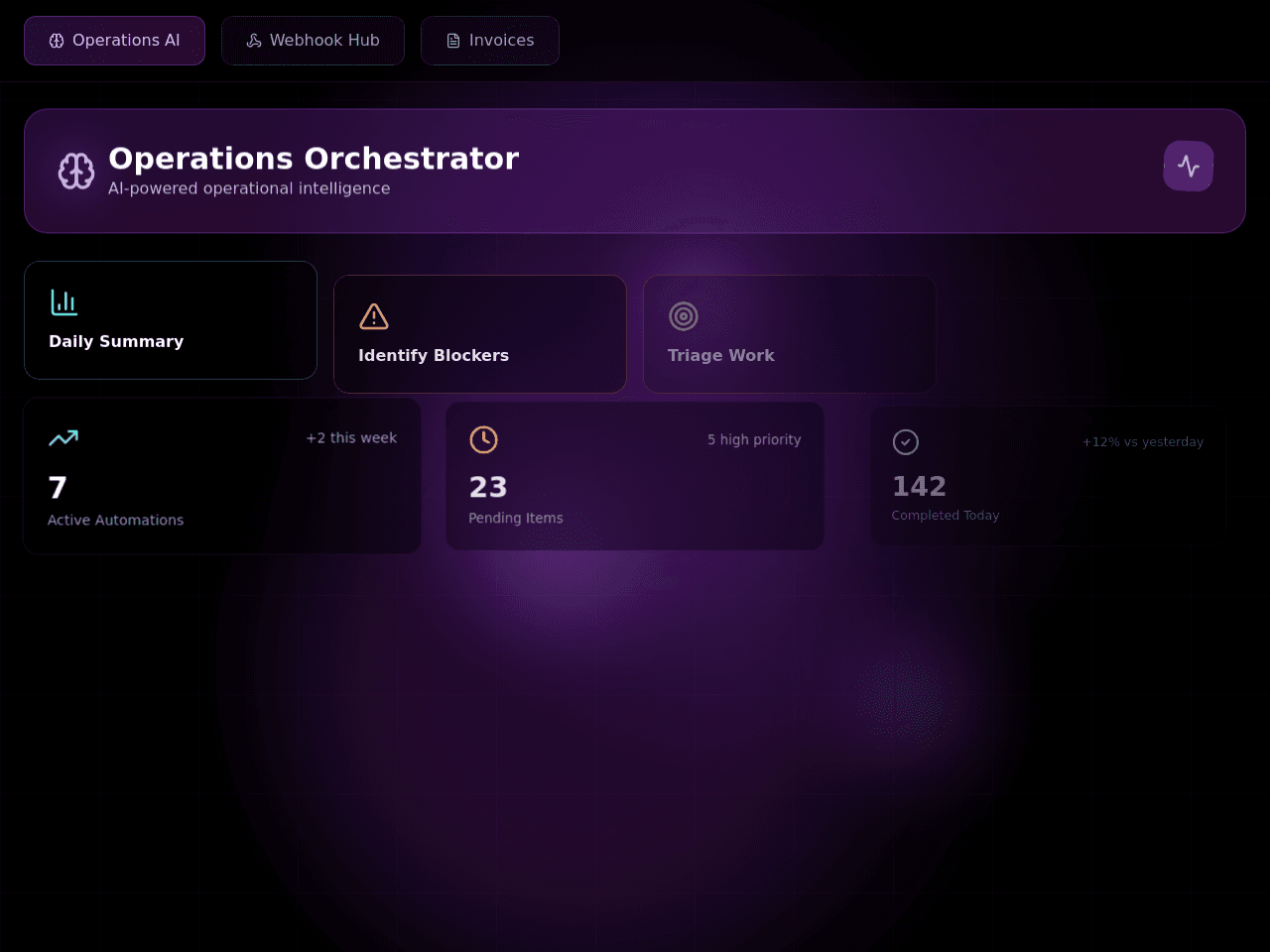This screenshot has height=952, width=1270.
Task: Click the 'Pending Items' label
Action: click(516, 518)
